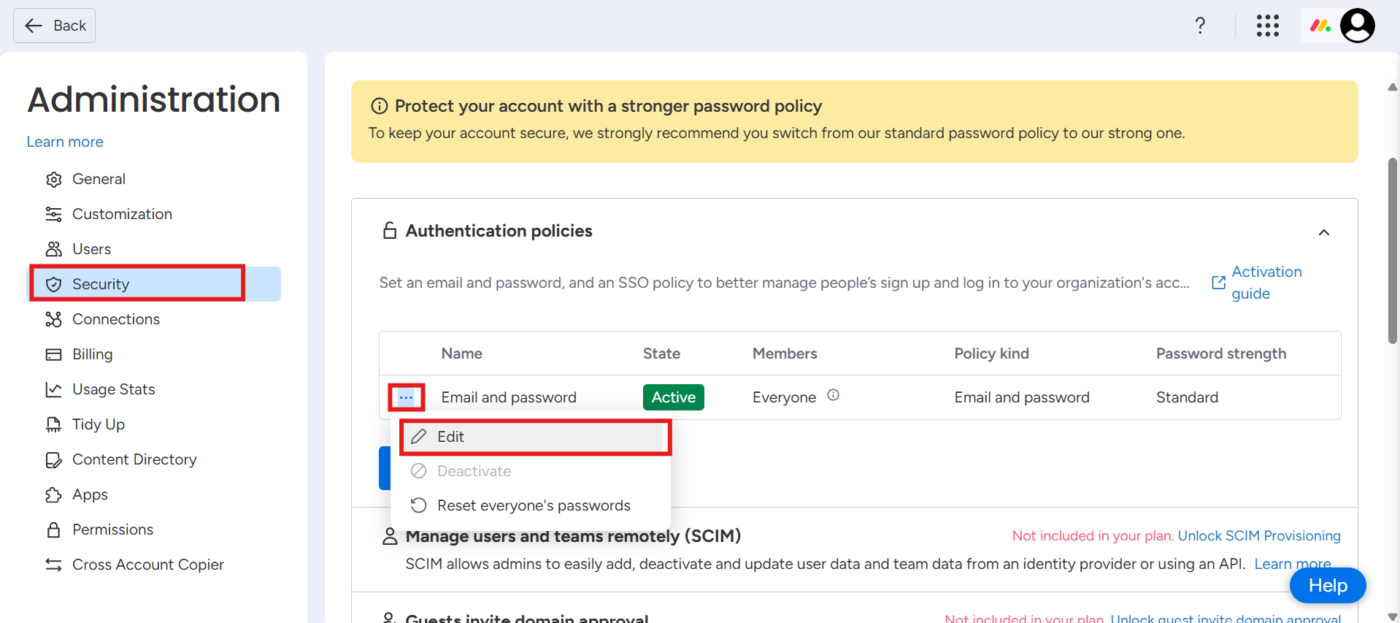
Task: Click the Activation guide external link icon
Action: (x=1218, y=283)
